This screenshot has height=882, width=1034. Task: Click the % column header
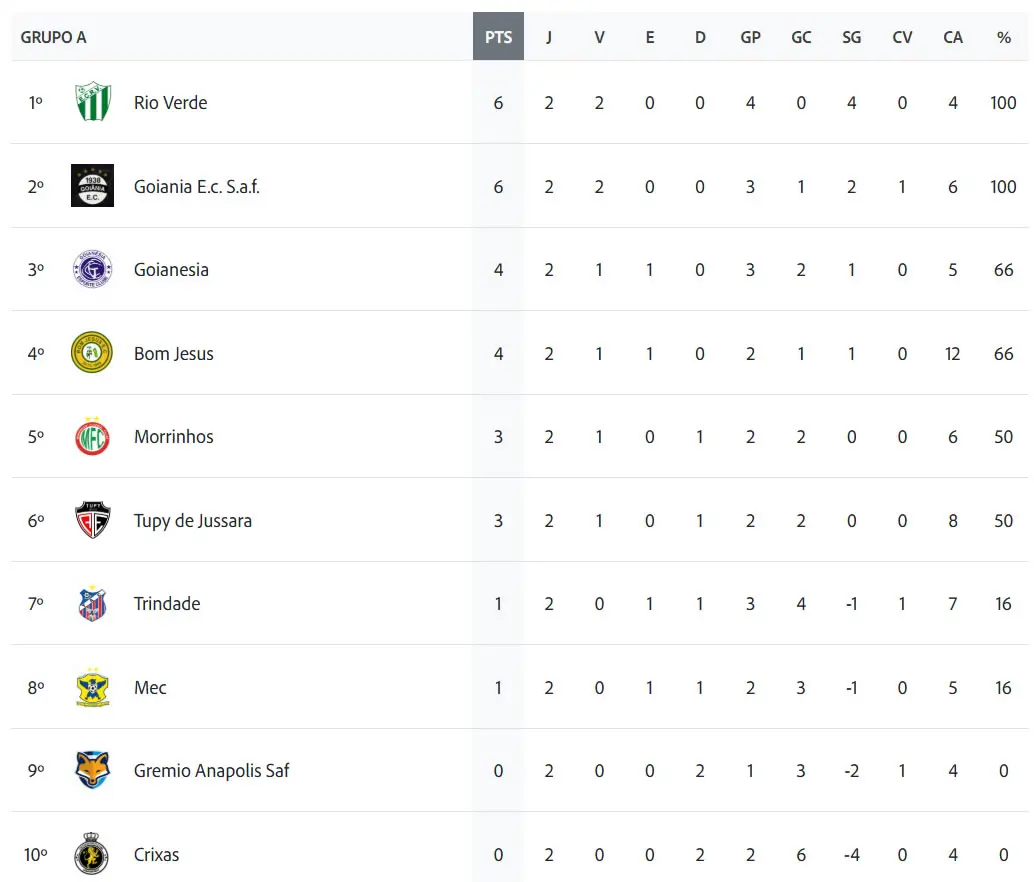1004,38
